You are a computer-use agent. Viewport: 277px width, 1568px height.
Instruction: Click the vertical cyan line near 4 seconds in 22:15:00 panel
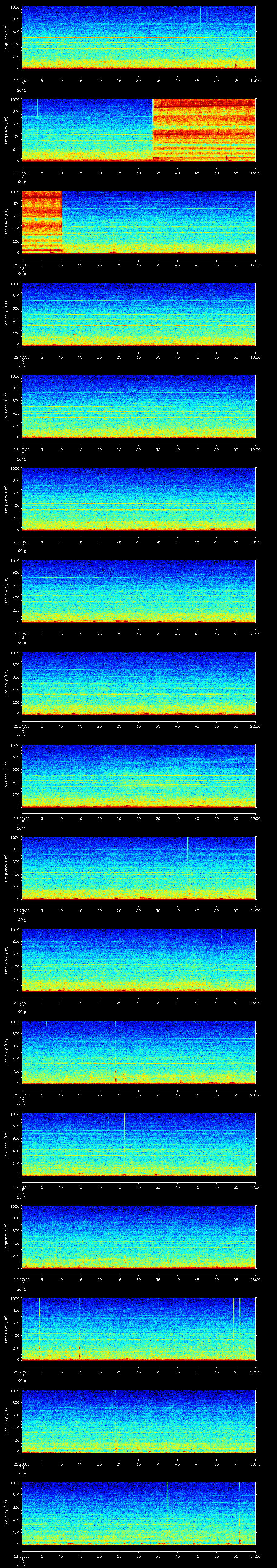click(x=38, y=108)
